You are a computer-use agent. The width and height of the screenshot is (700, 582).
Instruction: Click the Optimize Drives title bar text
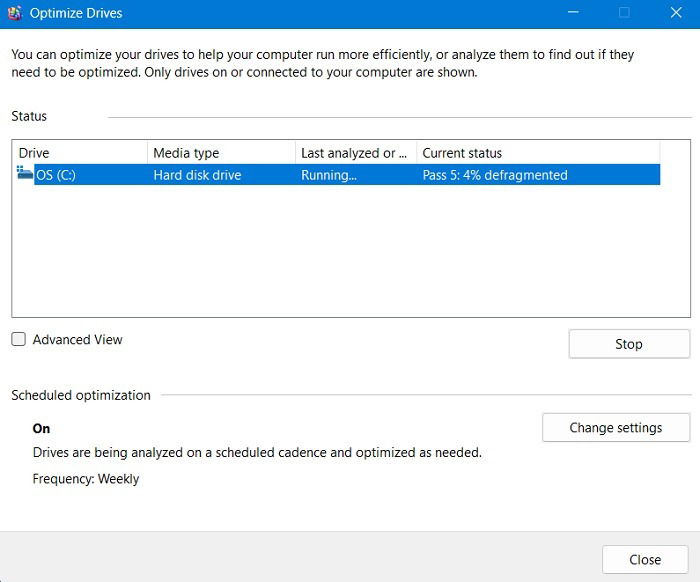pos(76,13)
